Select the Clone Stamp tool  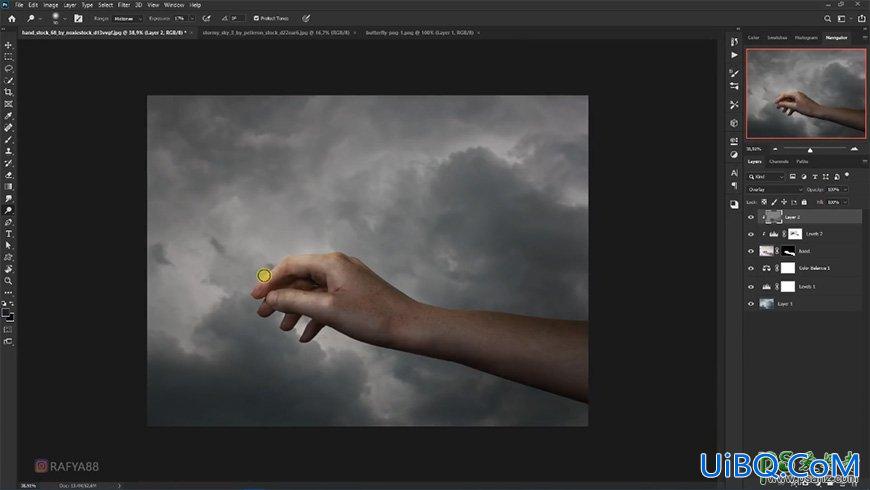(x=8, y=151)
